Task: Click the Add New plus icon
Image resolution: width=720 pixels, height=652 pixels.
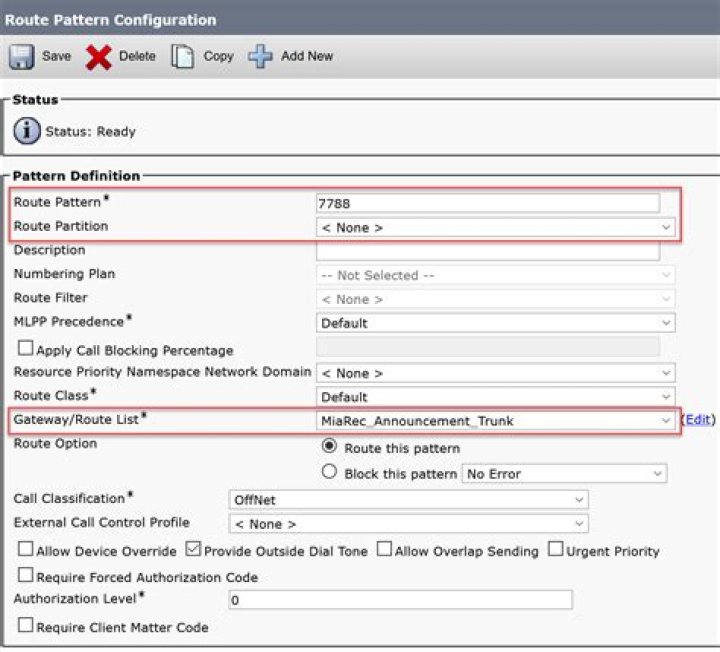Action: [260, 57]
